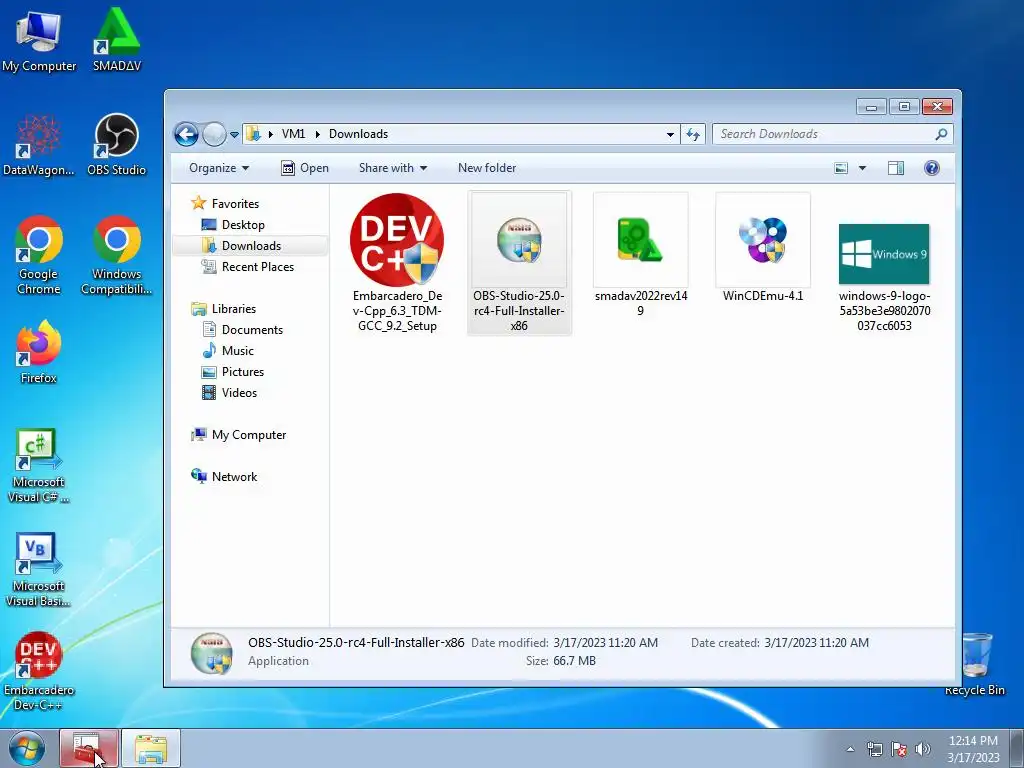This screenshot has width=1024, height=768.
Task: Open Downloads in Favorites
Action: point(251,246)
